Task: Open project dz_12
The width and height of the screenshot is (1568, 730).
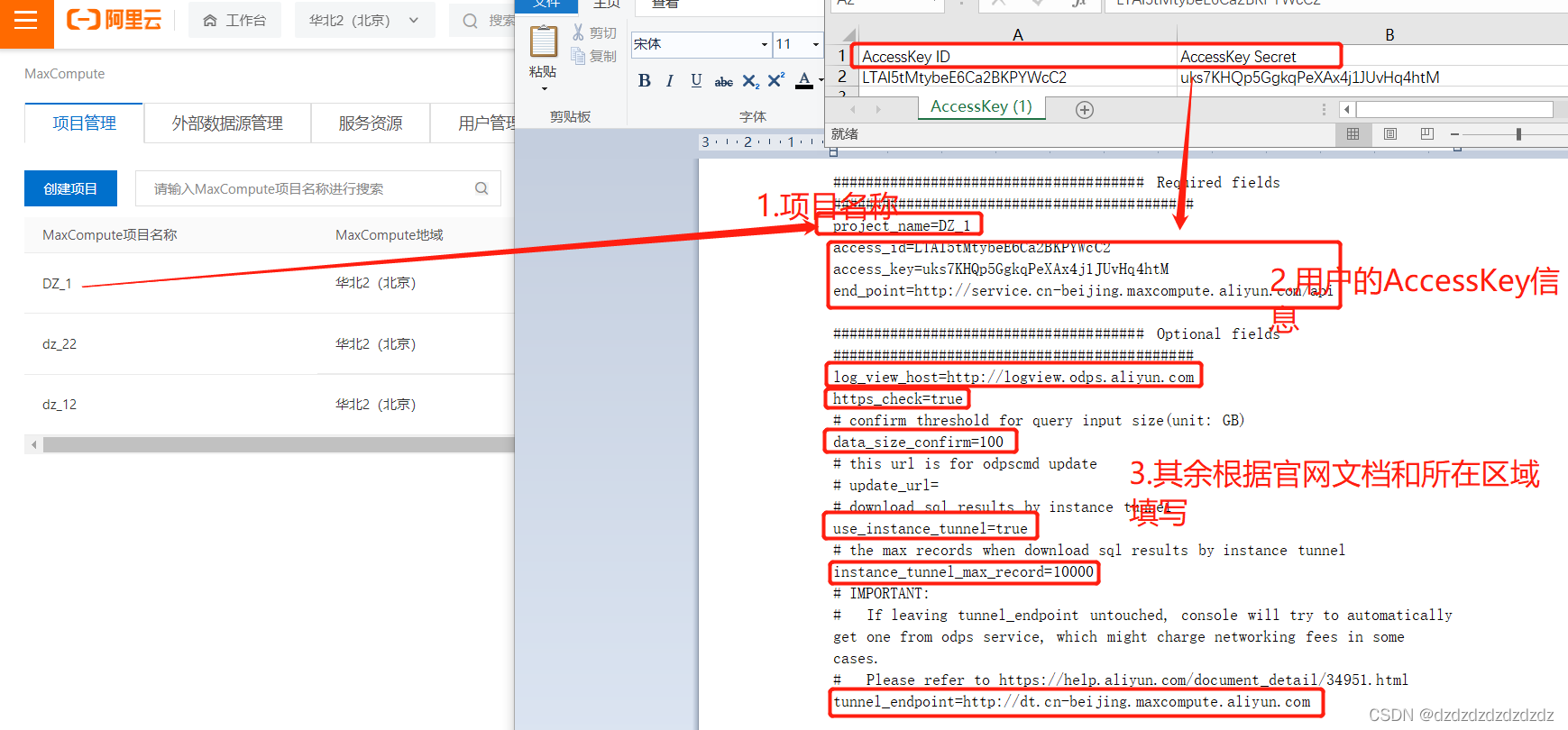Action: 60,405
